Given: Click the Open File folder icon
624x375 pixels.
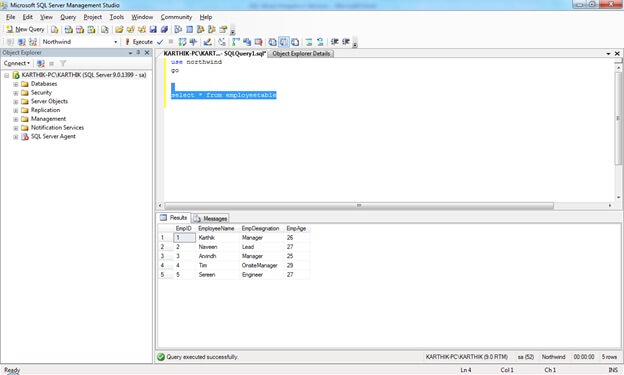Looking at the screenshot, I should point(119,29).
